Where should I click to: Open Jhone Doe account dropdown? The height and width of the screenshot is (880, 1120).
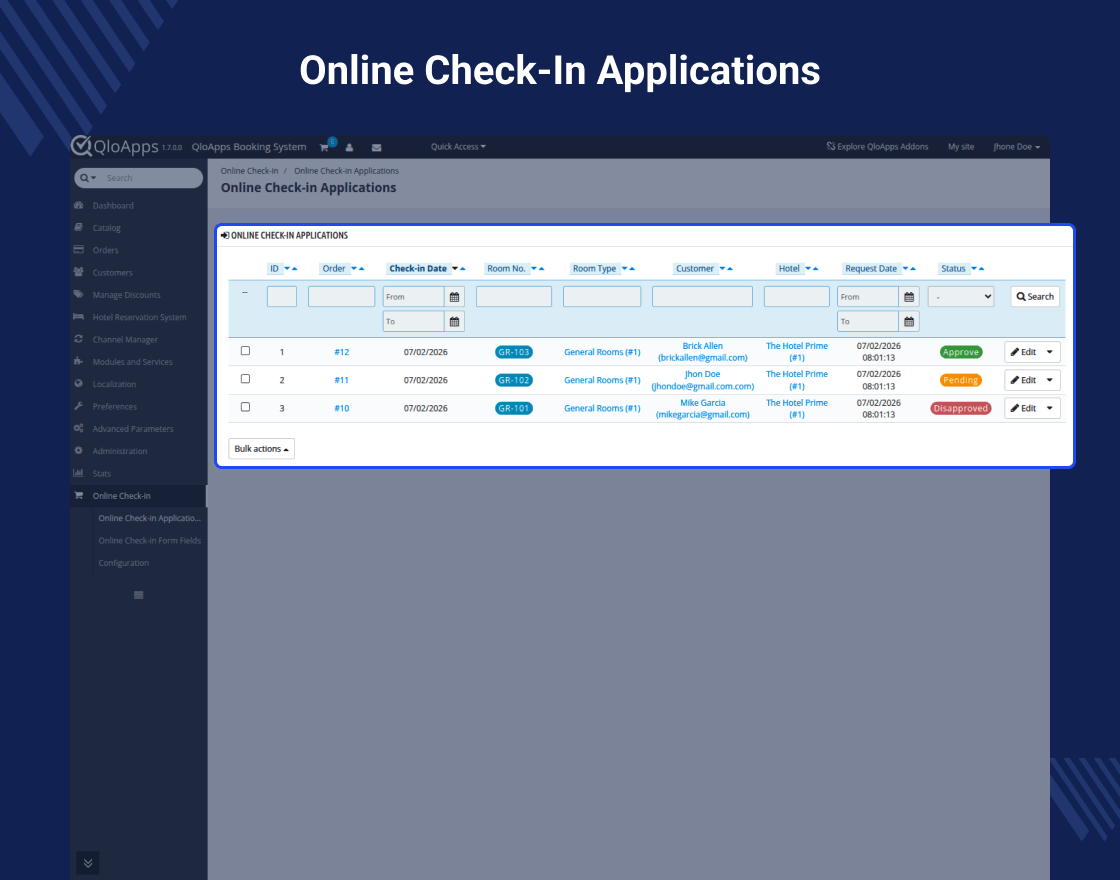[1016, 146]
